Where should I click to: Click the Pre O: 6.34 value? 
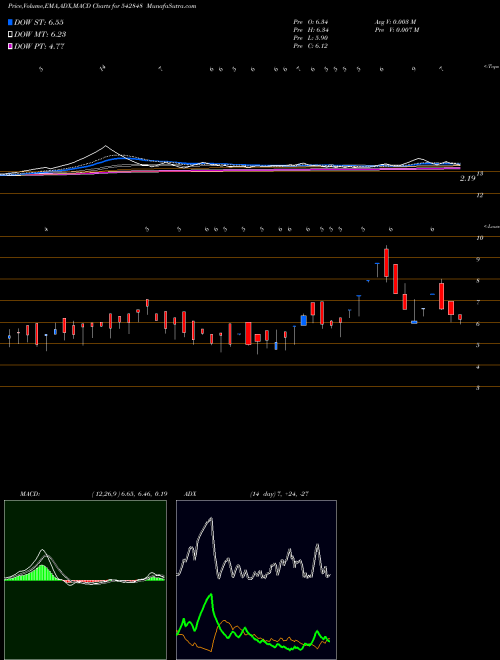pos(311,22)
